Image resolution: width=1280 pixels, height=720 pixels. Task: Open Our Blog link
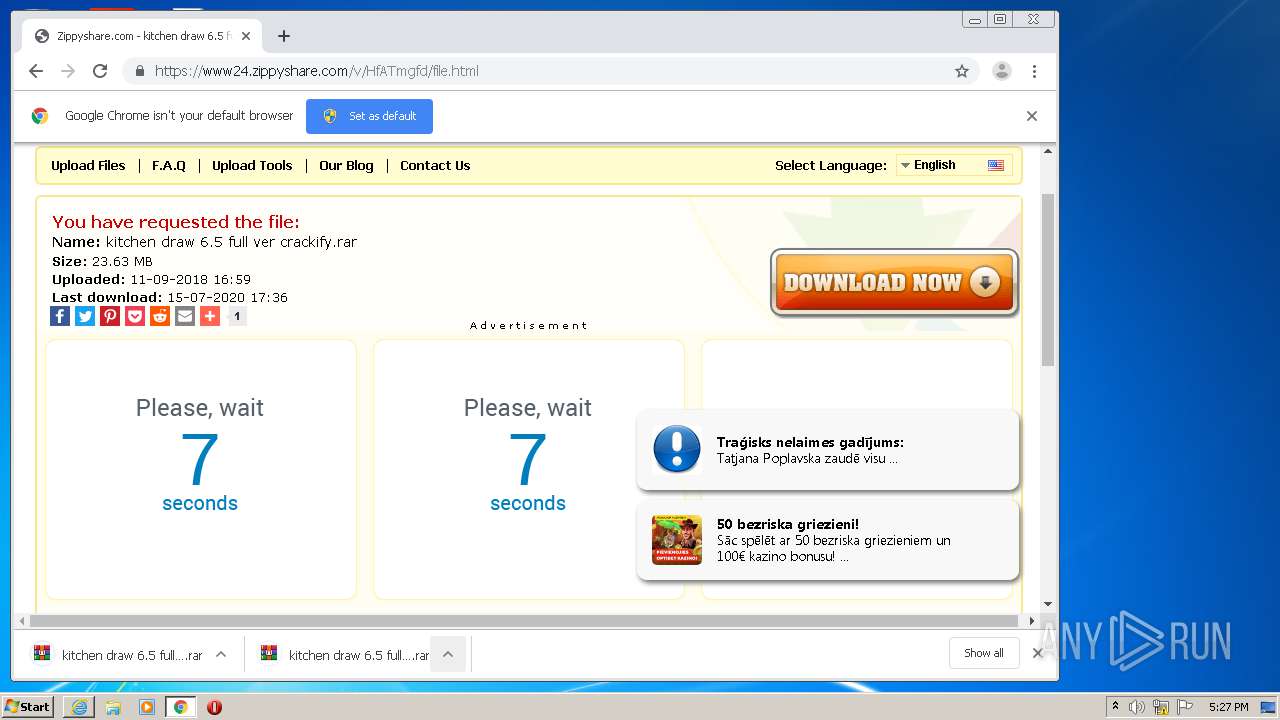point(346,166)
